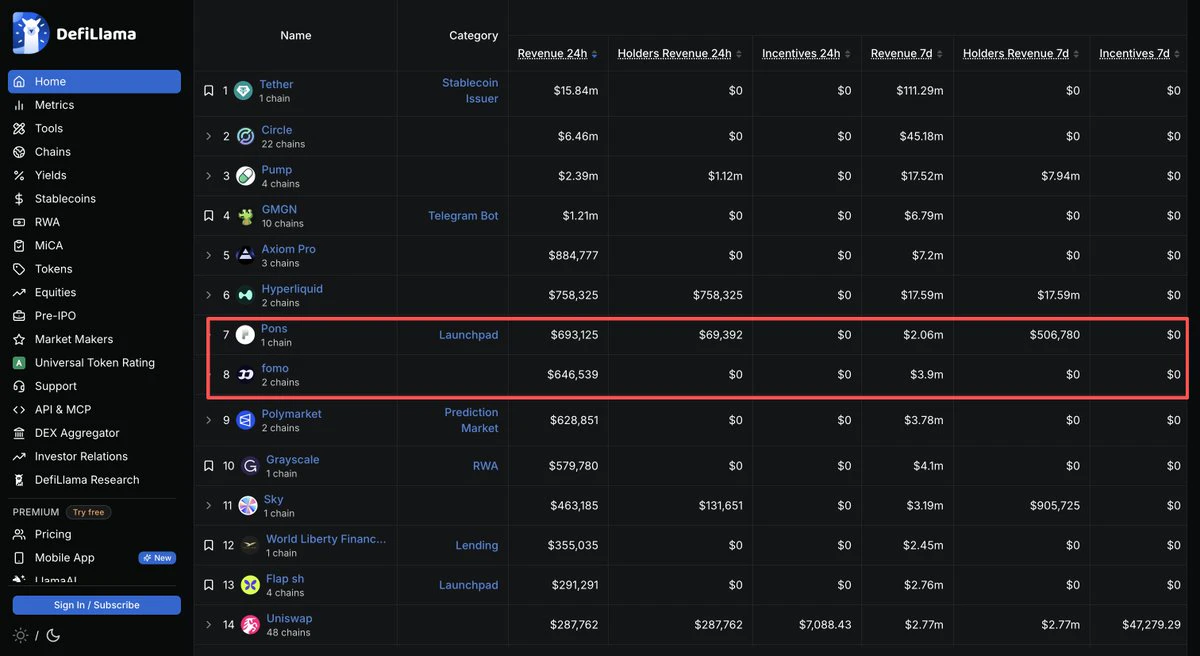
Task: Click the GMGN protocol logo icon
Action: [x=245, y=216]
